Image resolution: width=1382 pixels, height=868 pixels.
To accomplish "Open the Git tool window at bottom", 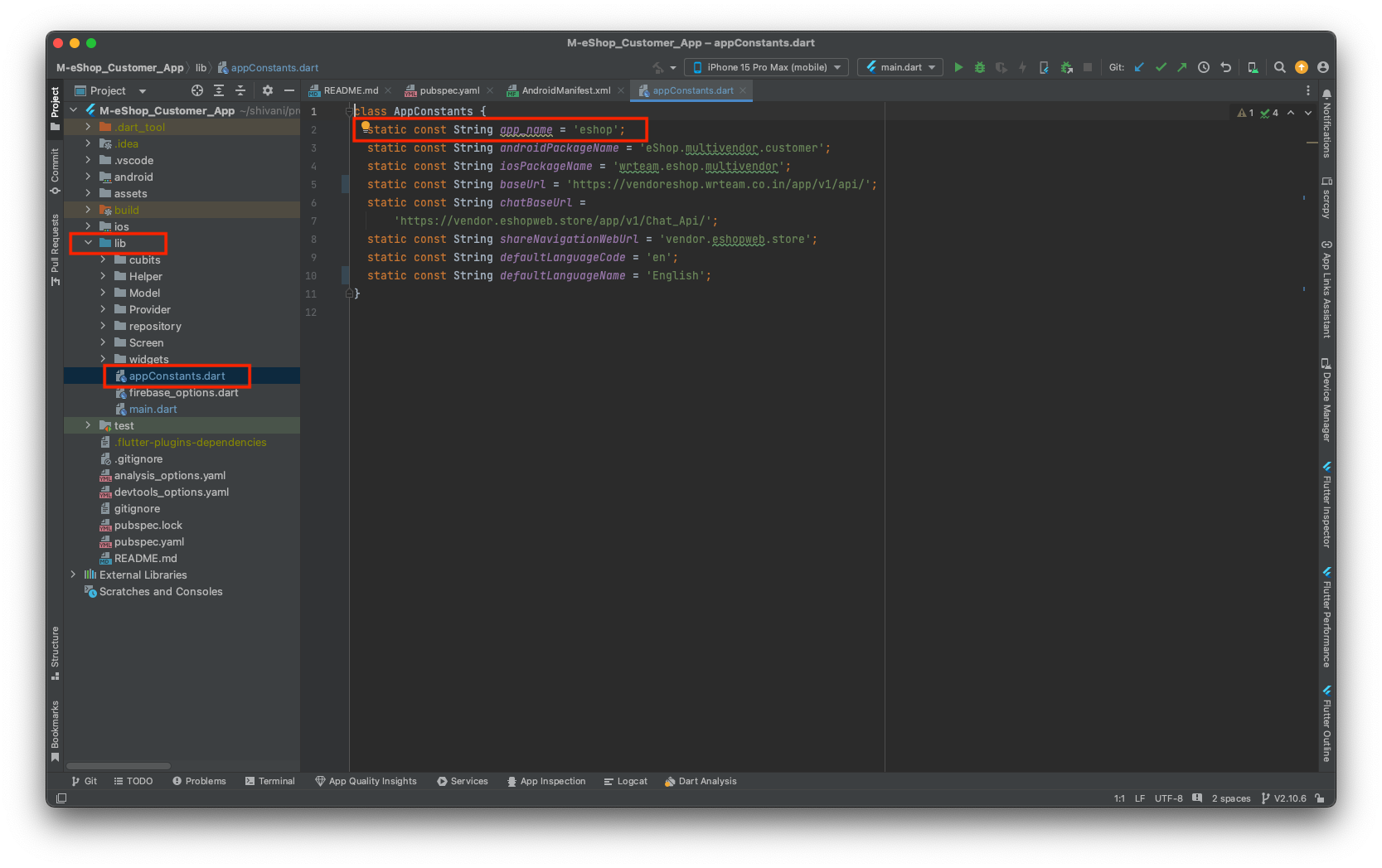I will pos(85,781).
